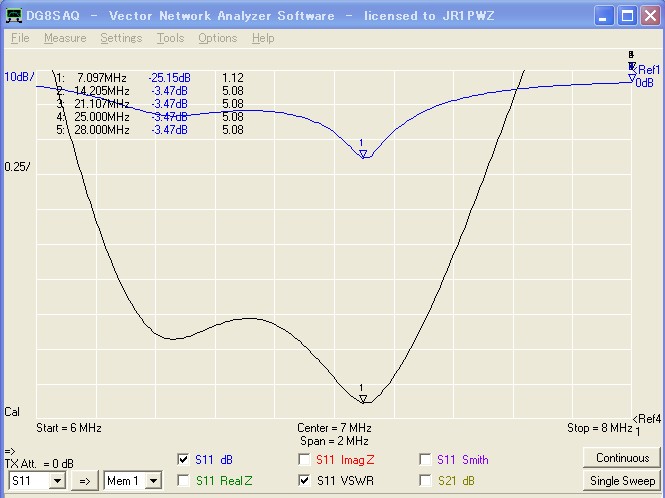Enable the S11 Smith chart checkbox
Image resolution: width=665 pixels, height=498 pixels.
pos(426,460)
